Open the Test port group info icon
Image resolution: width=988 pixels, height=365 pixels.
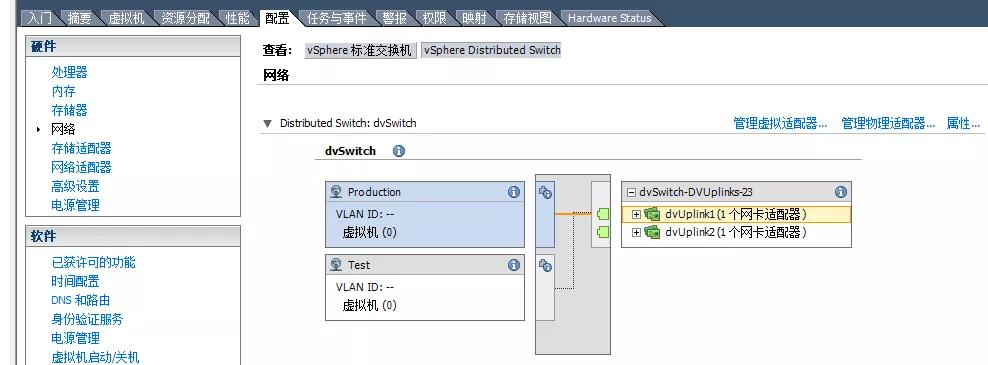pyautogui.click(x=514, y=265)
